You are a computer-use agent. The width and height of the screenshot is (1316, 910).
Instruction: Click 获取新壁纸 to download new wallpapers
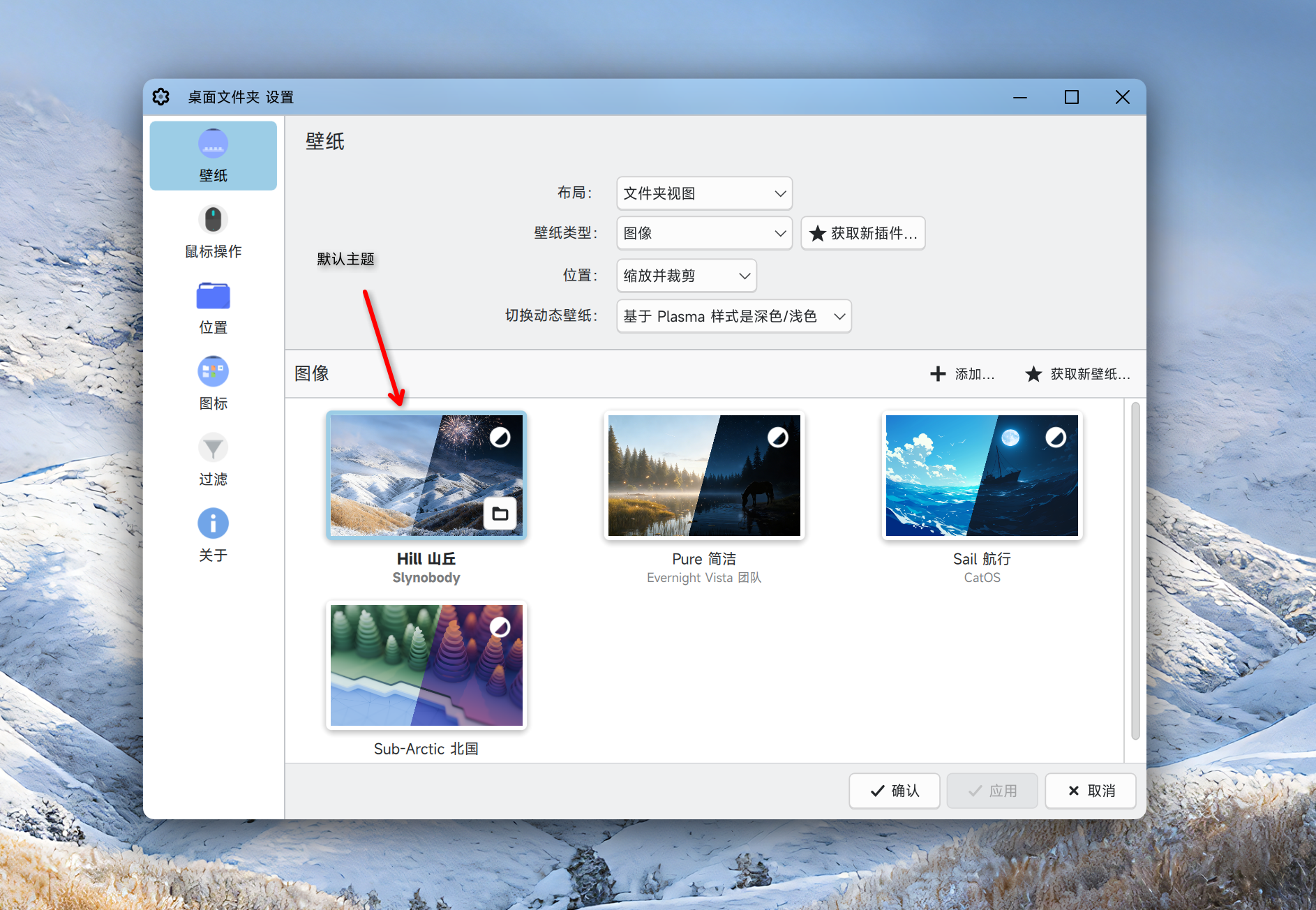coord(1077,374)
